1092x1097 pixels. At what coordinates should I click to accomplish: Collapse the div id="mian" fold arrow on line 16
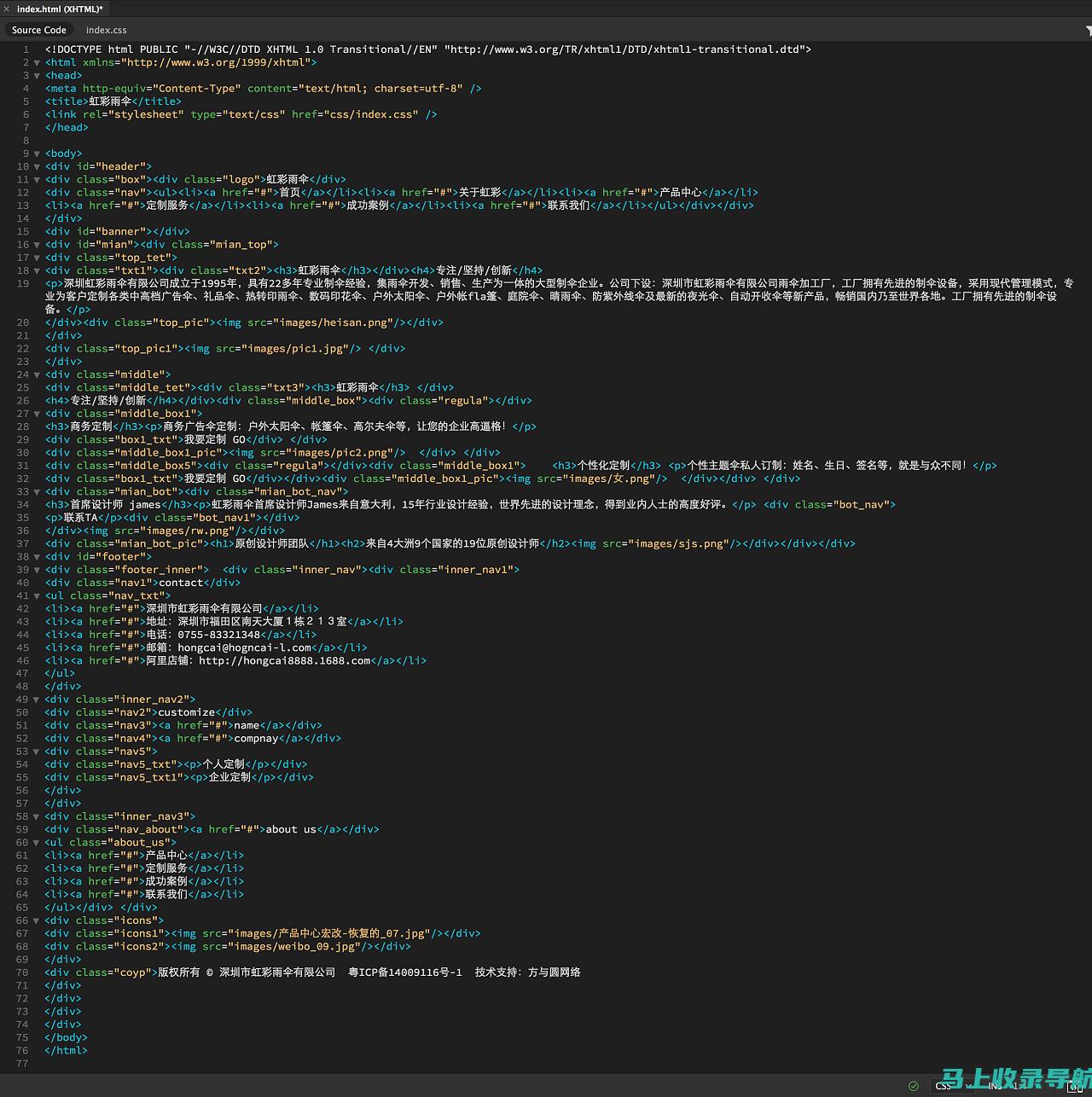point(37,244)
